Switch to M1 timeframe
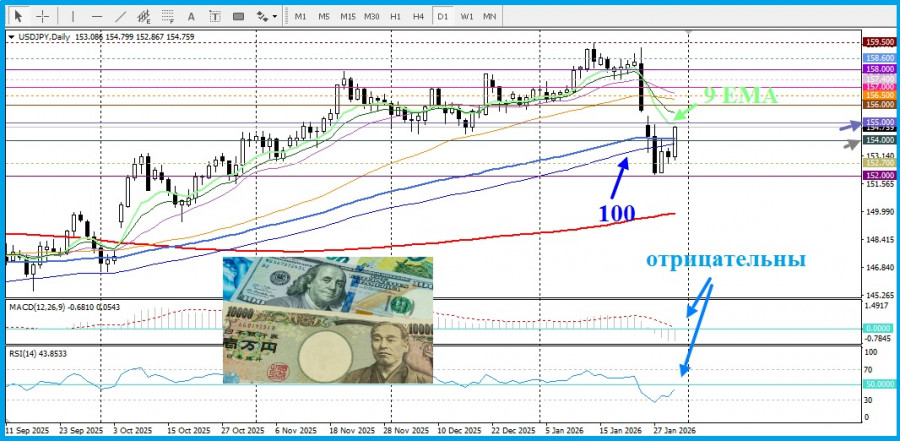Image resolution: width=900 pixels, height=441 pixels. pyautogui.click(x=300, y=16)
